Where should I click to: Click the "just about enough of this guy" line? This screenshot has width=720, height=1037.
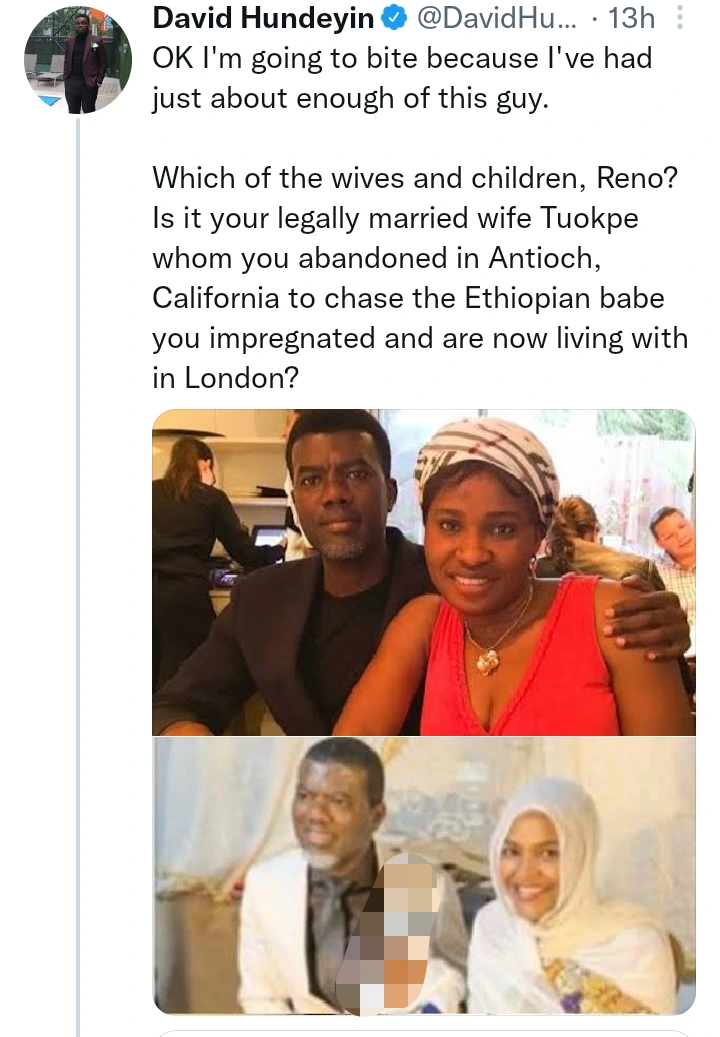(350, 100)
